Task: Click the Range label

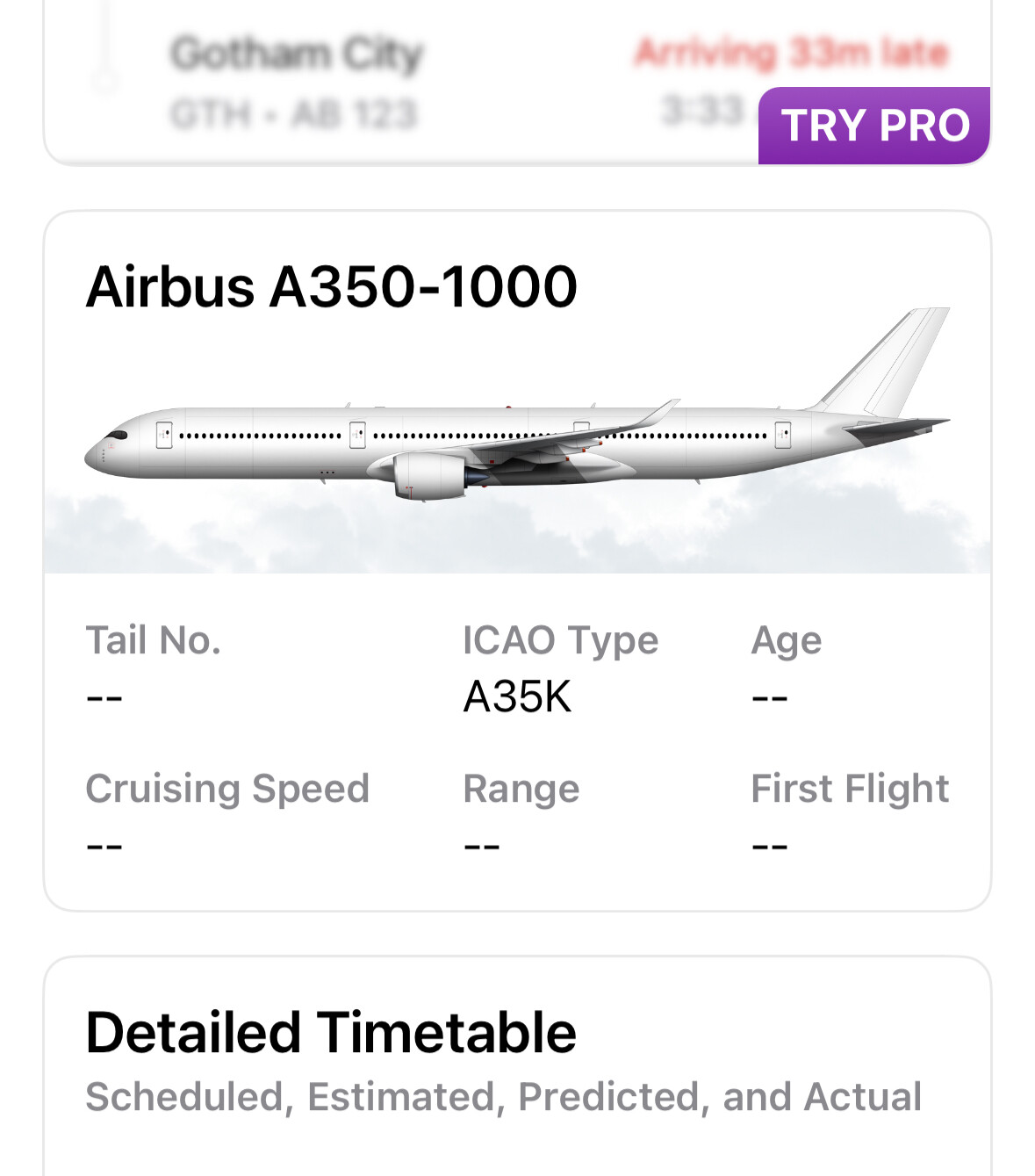Action: (x=521, y=789)
